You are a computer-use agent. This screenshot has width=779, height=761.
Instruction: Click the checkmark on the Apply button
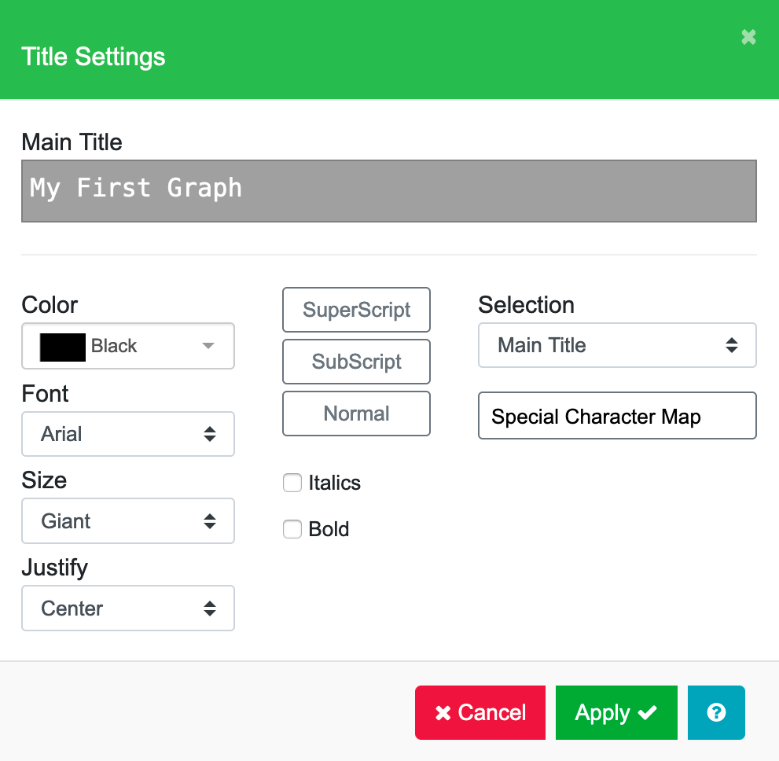point(647,713)
